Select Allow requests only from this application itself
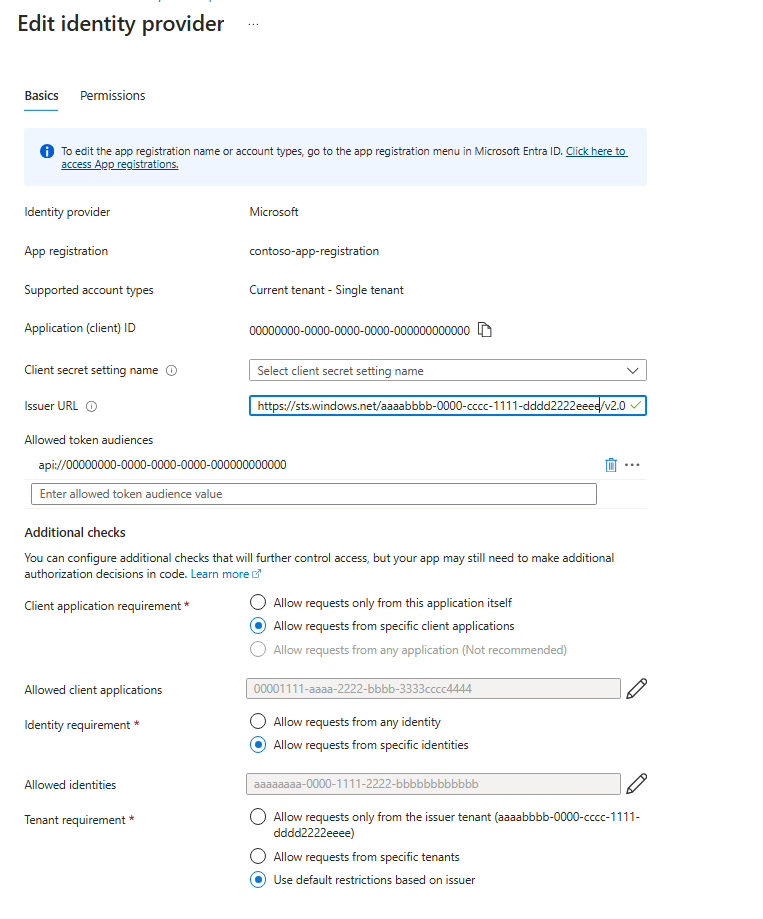The height and width of the screenshot is (919, 763). (x=258, y=603)
